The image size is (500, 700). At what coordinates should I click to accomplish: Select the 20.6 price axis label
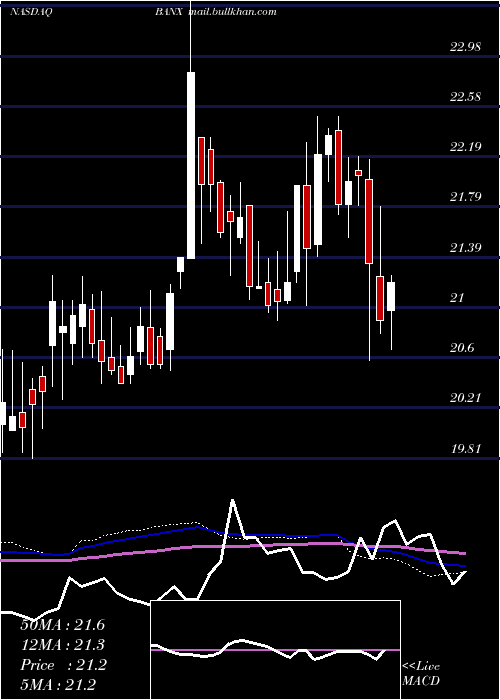pos(462,347)
